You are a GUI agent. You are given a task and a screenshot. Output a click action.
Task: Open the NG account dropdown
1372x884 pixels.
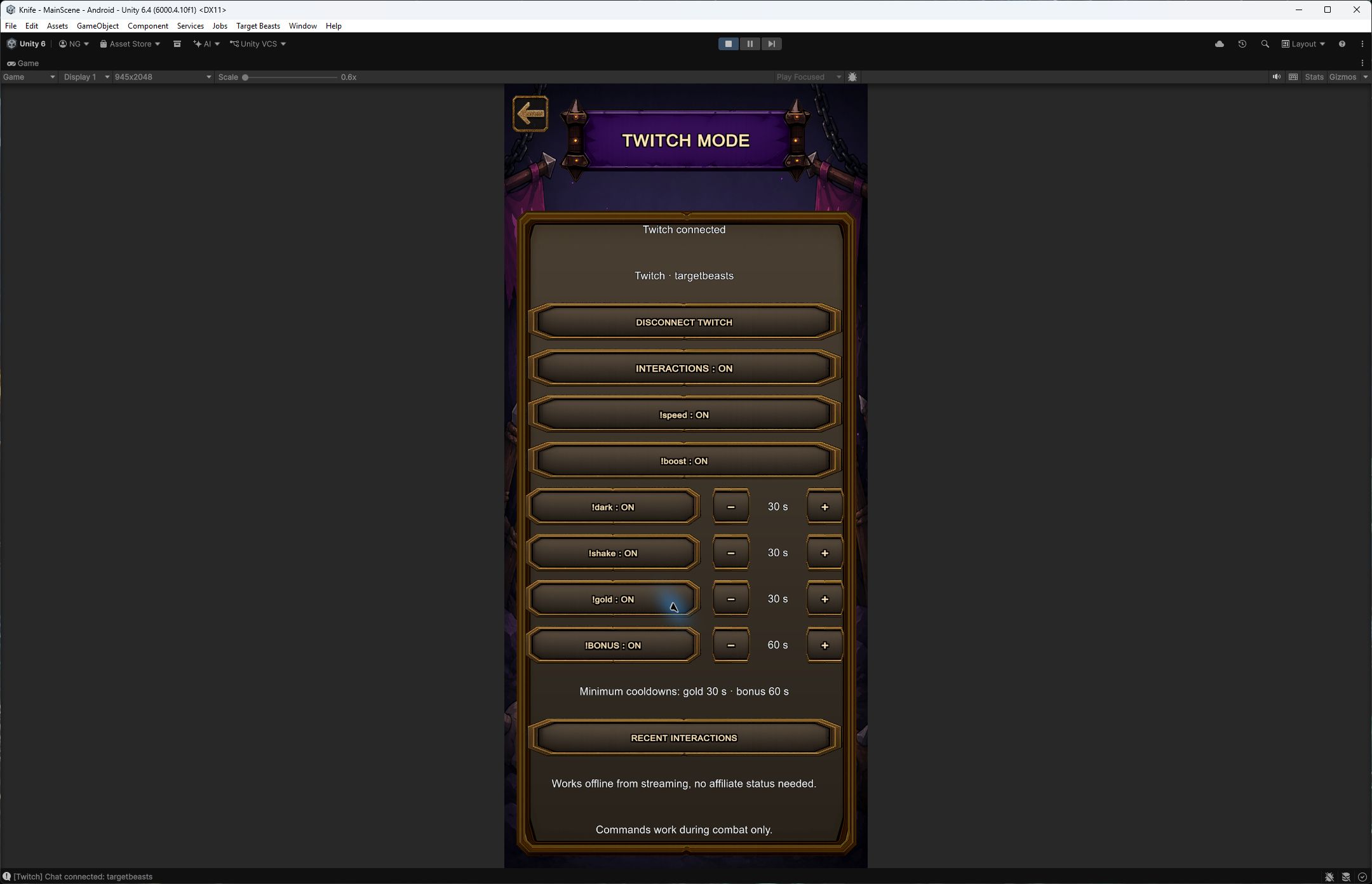[74, 44]
